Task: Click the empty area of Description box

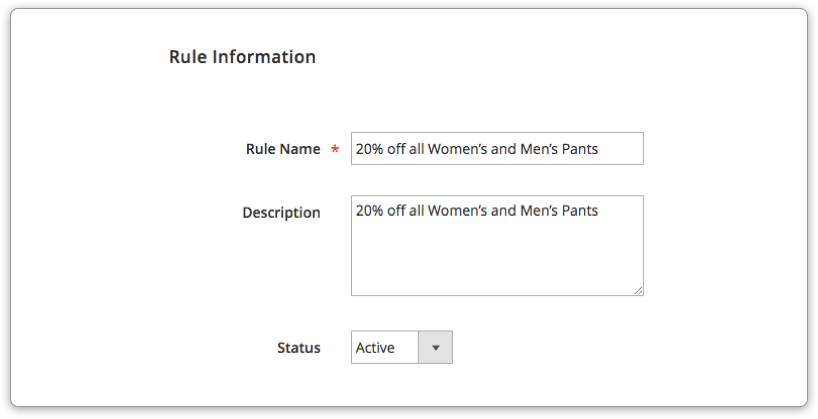Action: pyautogui.click(x=497, y=258)
